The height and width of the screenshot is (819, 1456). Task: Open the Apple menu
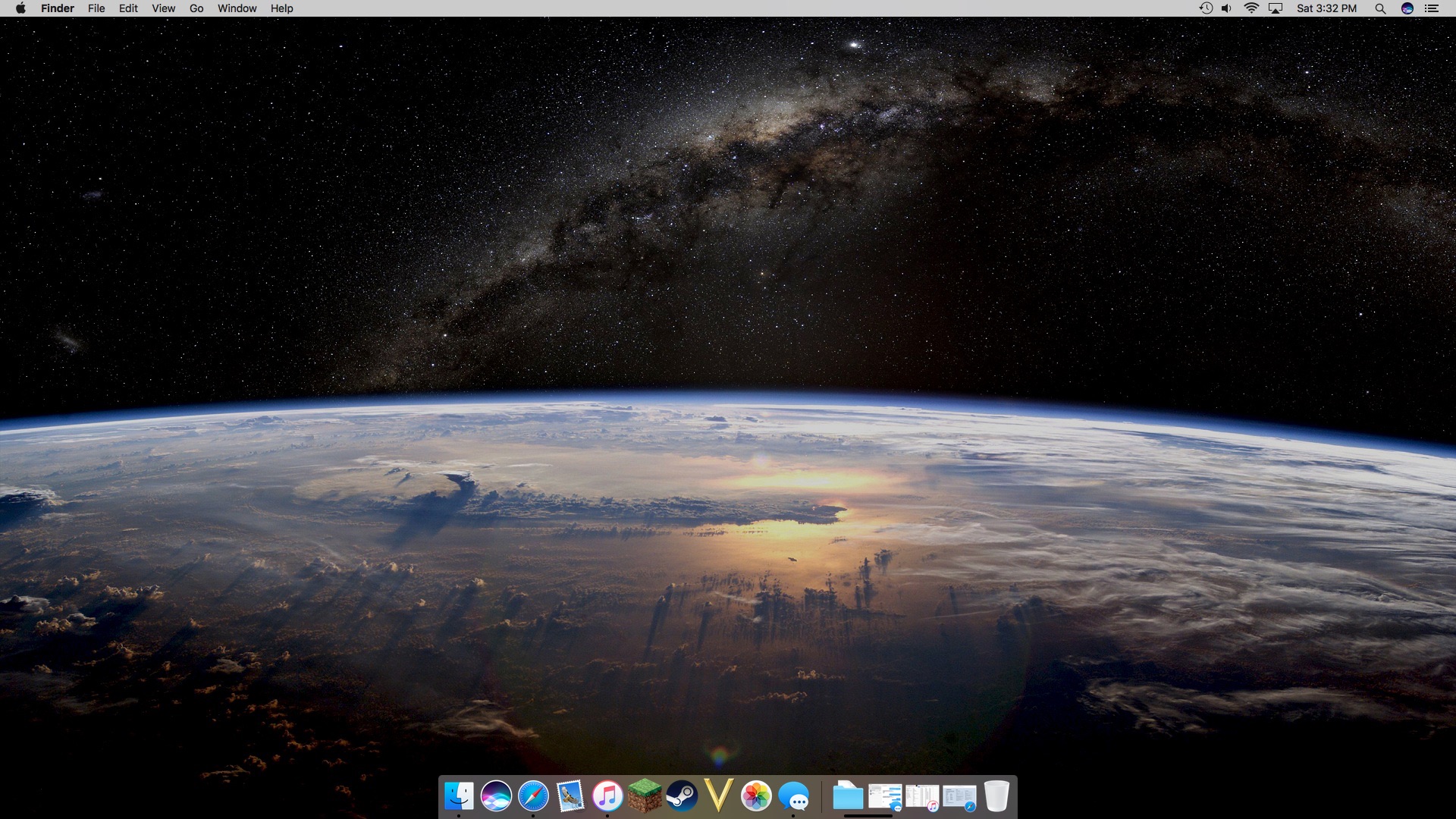tap(20, 8)
